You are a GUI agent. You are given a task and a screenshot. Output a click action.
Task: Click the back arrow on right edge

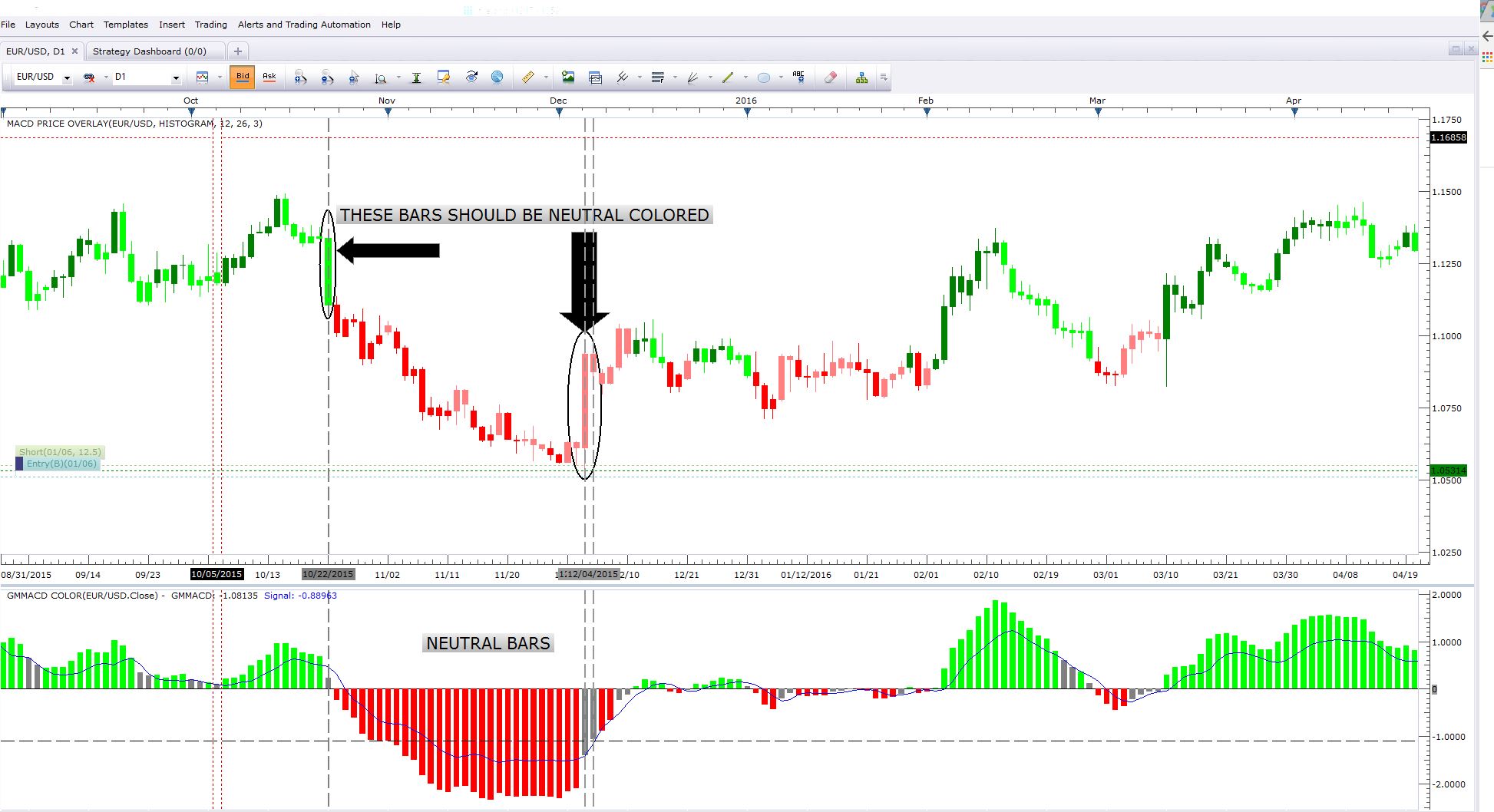1487,36
